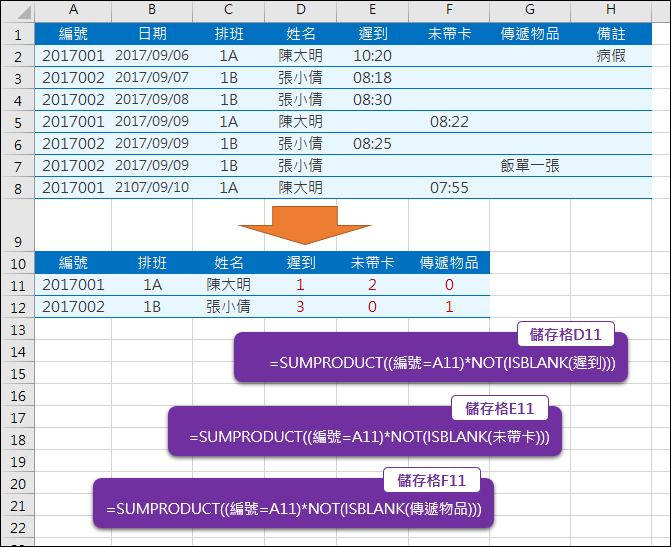The height and width of the screenshot is (547, 671).
Task: Select 編號 cell 2017002 in row 3
Action: [x=73, y=77]
